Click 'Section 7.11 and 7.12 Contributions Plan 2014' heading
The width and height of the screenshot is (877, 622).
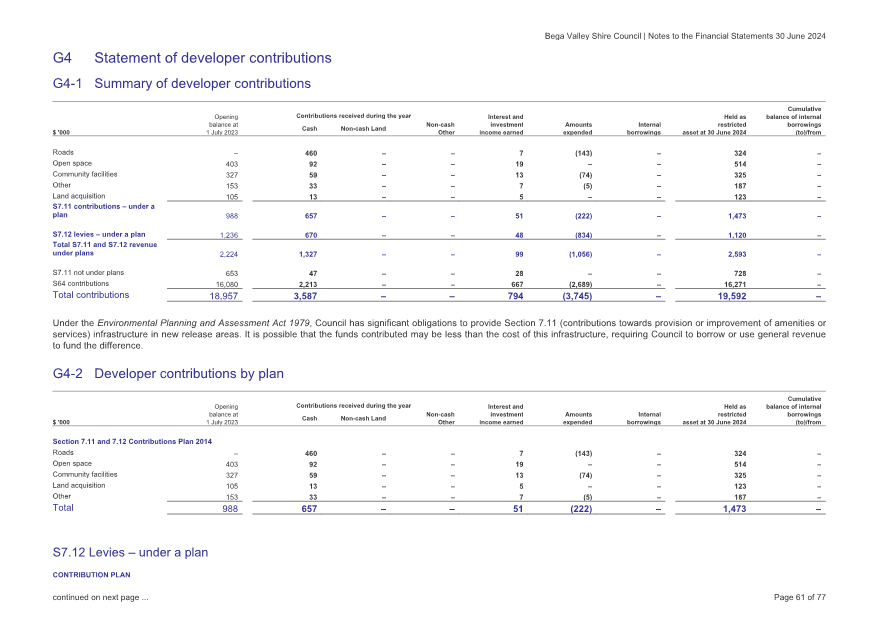132,441
